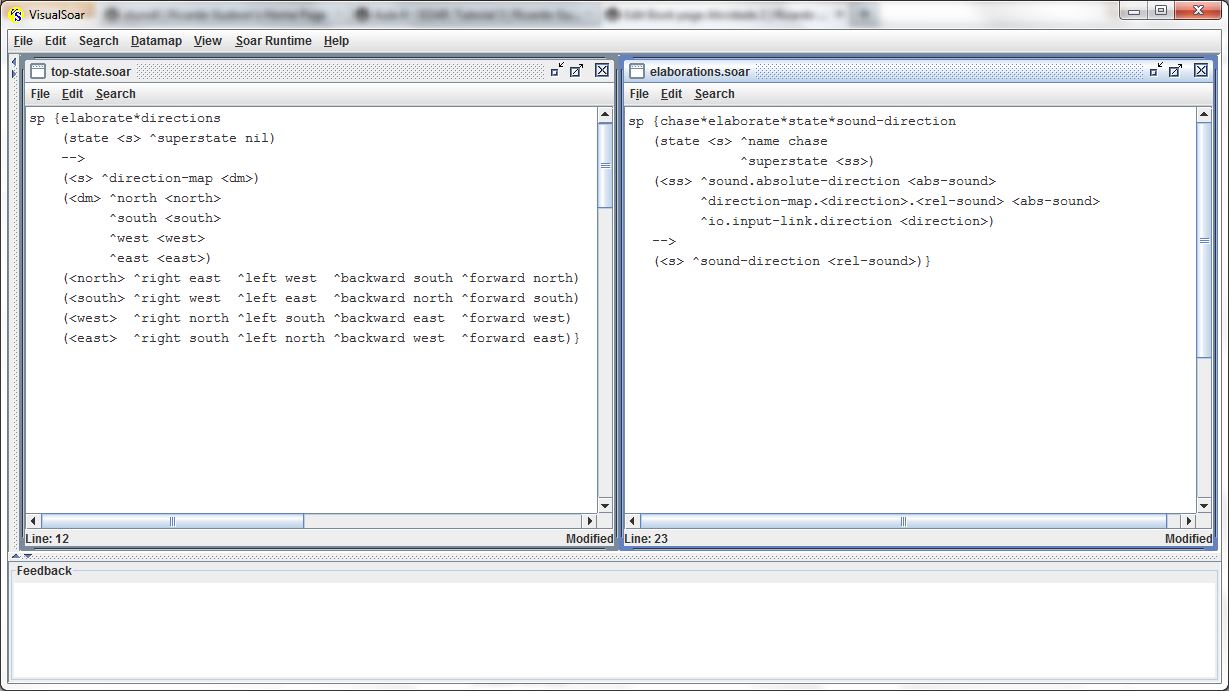Open Search menu in elaborations.soar window
Image resolution: width=1229 pixels, height=691 pixels.
pos(714,94)
